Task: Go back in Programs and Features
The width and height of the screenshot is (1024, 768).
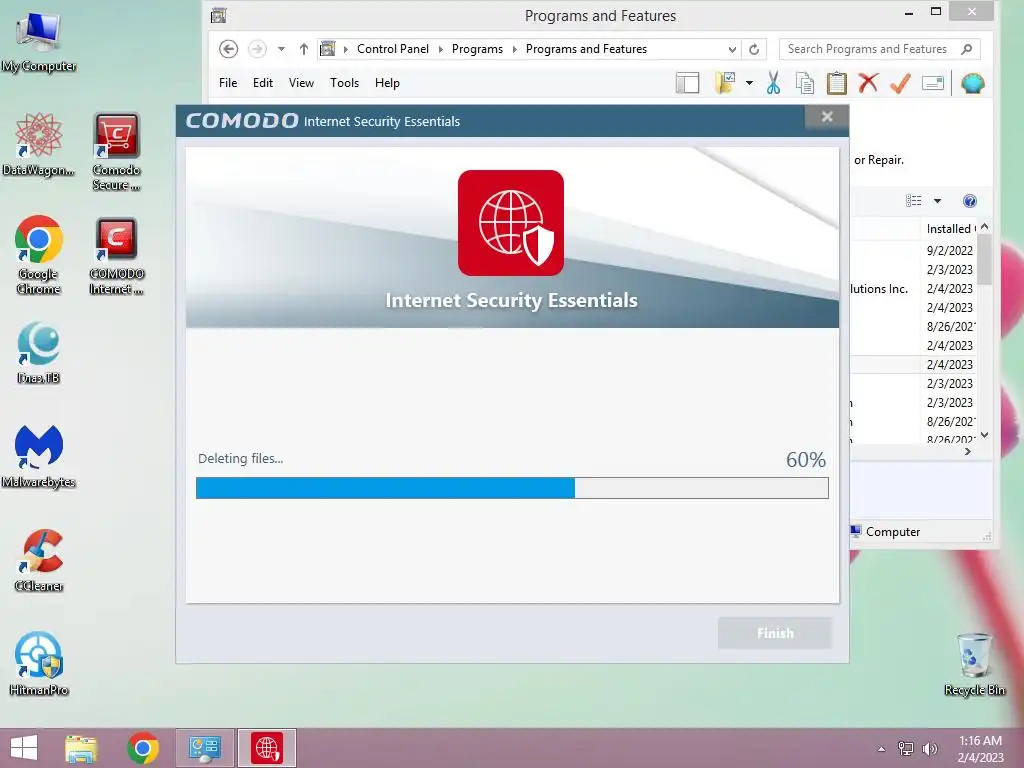Action: pyautogui.click(x=228, y=49)
